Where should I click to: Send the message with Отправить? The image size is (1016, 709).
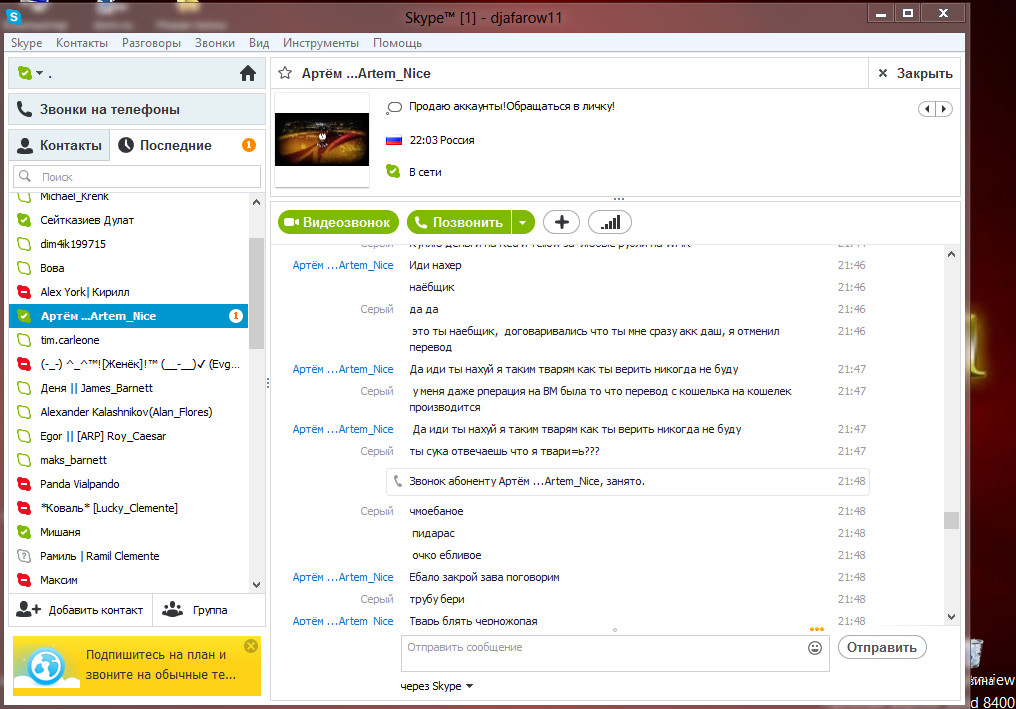882,647
